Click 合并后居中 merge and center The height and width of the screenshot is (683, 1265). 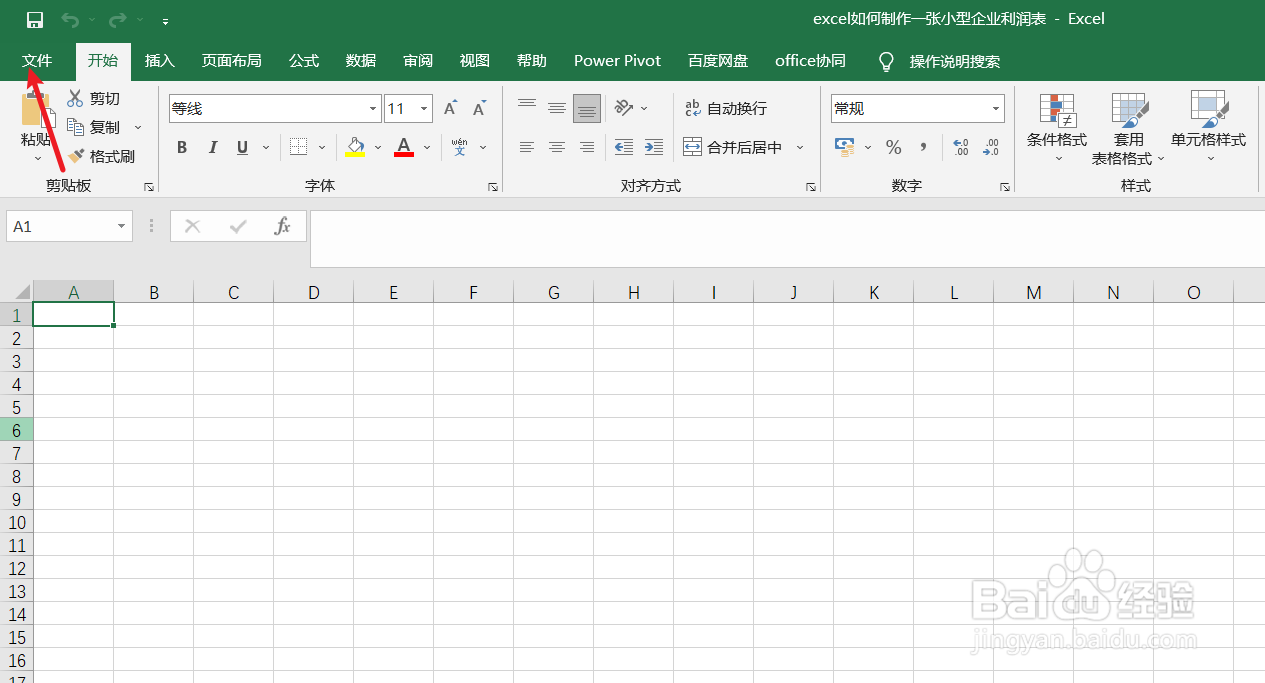[733, 147]
